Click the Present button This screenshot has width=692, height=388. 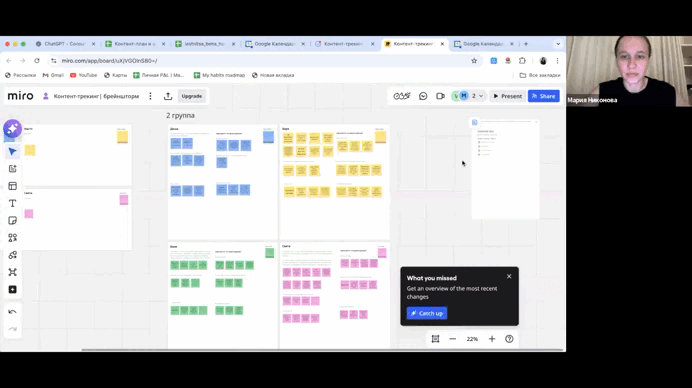click(x=508, y=96)
